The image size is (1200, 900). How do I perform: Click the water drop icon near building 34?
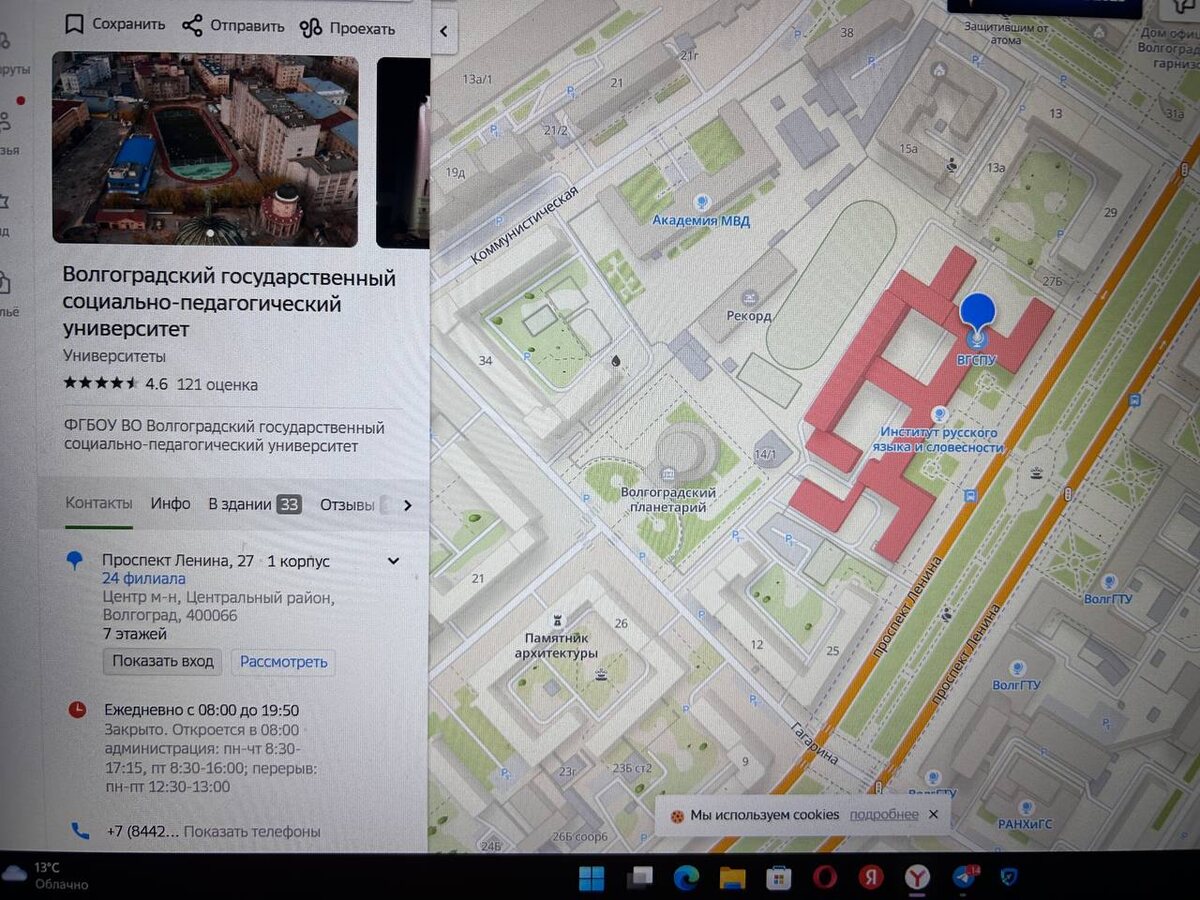click(x=615, y=360)
